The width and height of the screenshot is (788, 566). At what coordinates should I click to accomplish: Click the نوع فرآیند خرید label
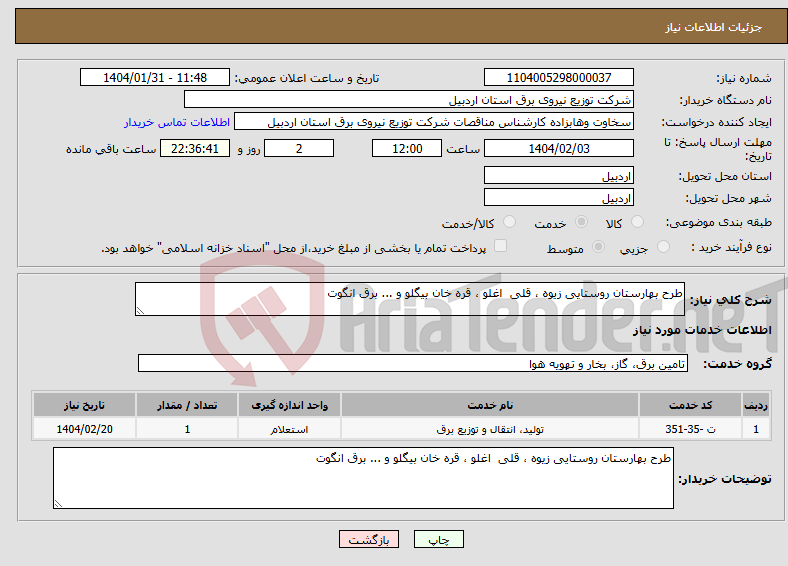[732, 247]
